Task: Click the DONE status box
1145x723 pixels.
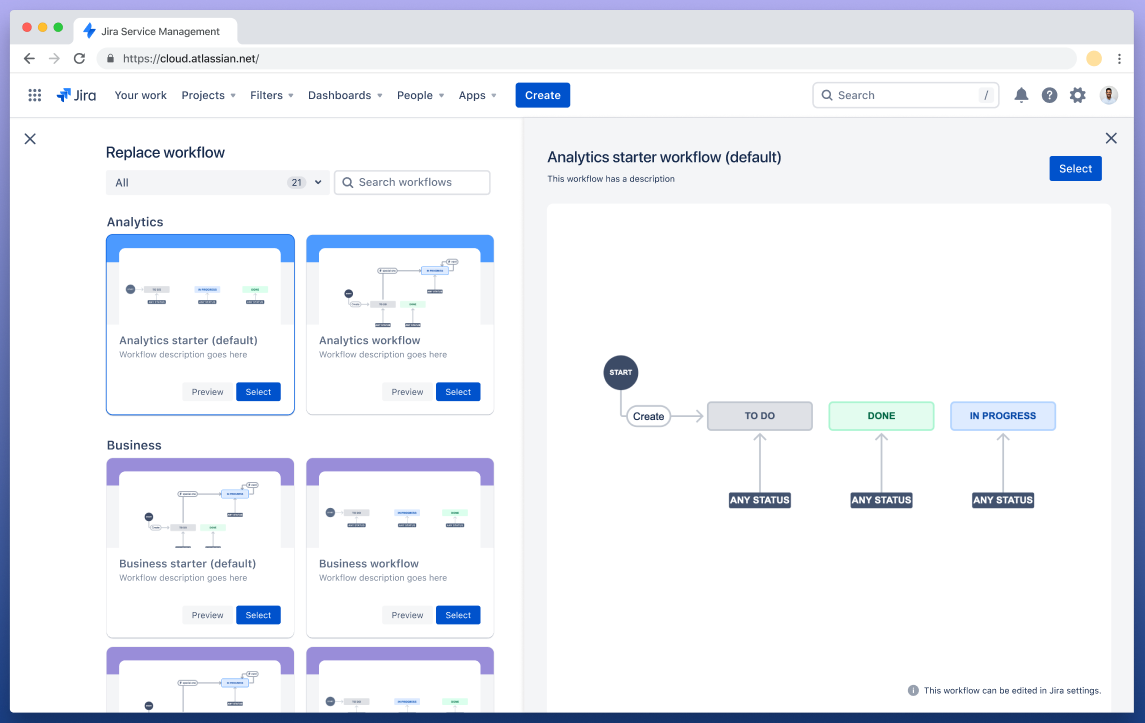Action: (881, 416)
